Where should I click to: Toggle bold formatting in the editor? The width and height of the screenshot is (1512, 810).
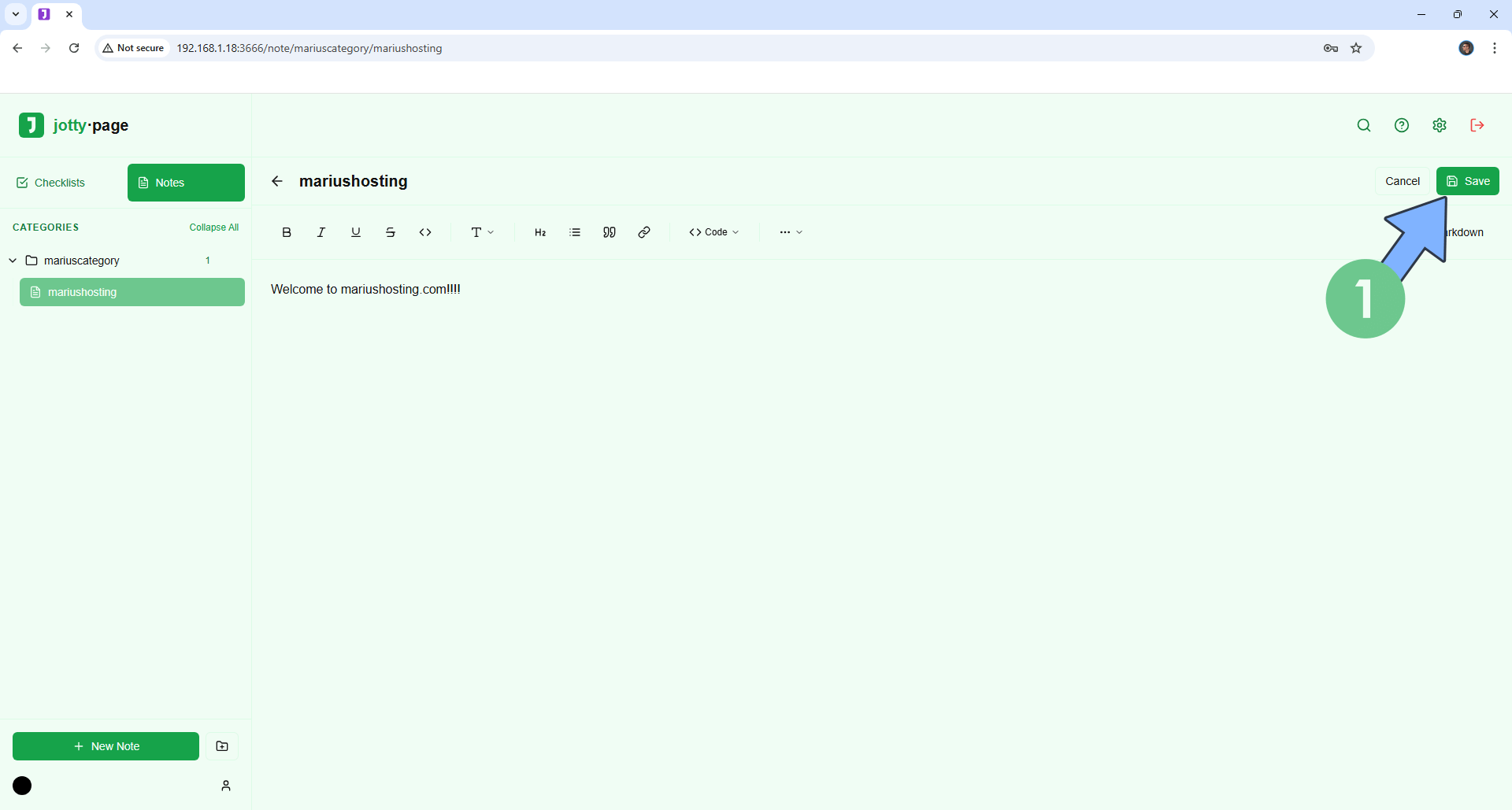point(287,232)
